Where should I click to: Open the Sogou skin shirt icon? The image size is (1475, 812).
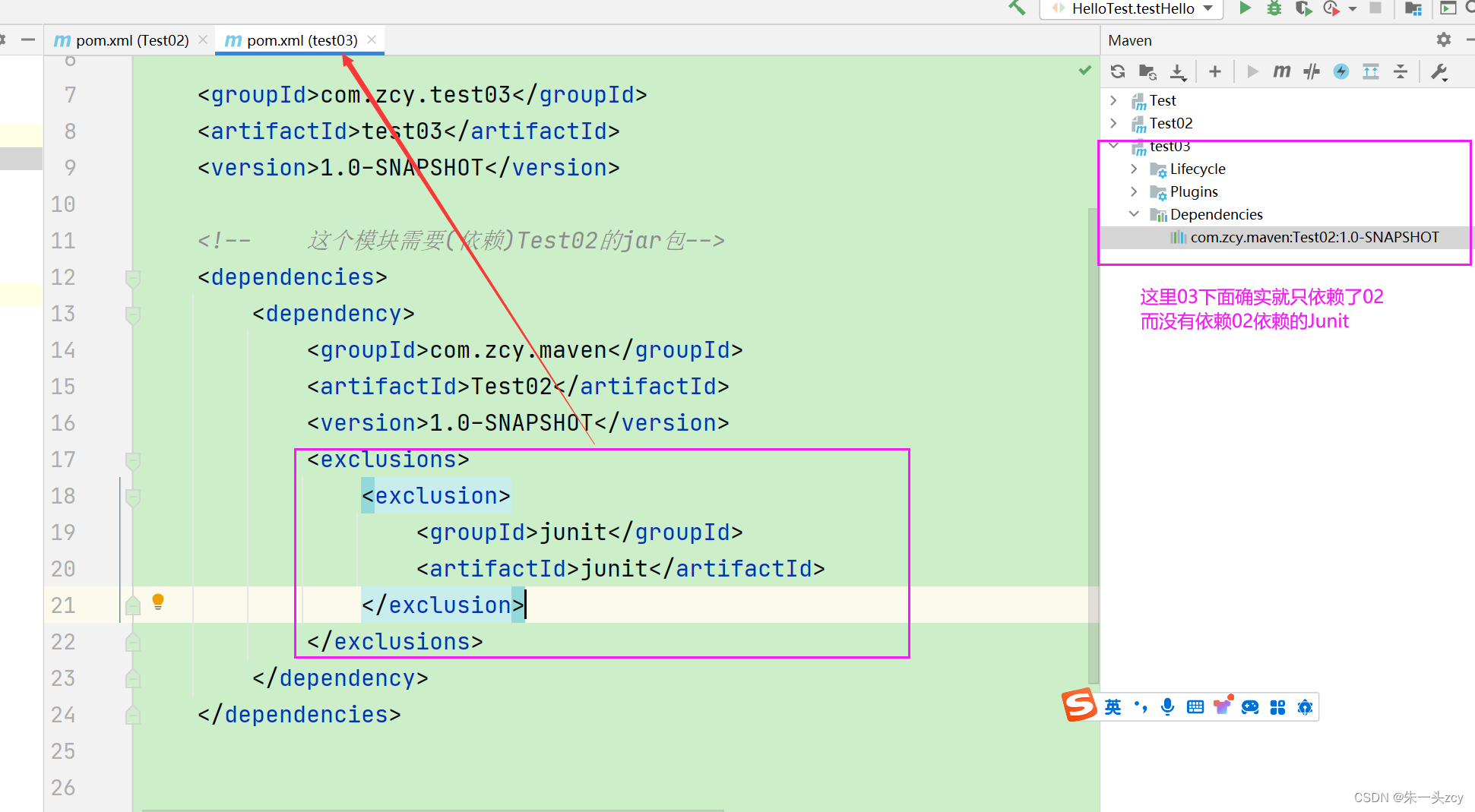(1223, 706)
